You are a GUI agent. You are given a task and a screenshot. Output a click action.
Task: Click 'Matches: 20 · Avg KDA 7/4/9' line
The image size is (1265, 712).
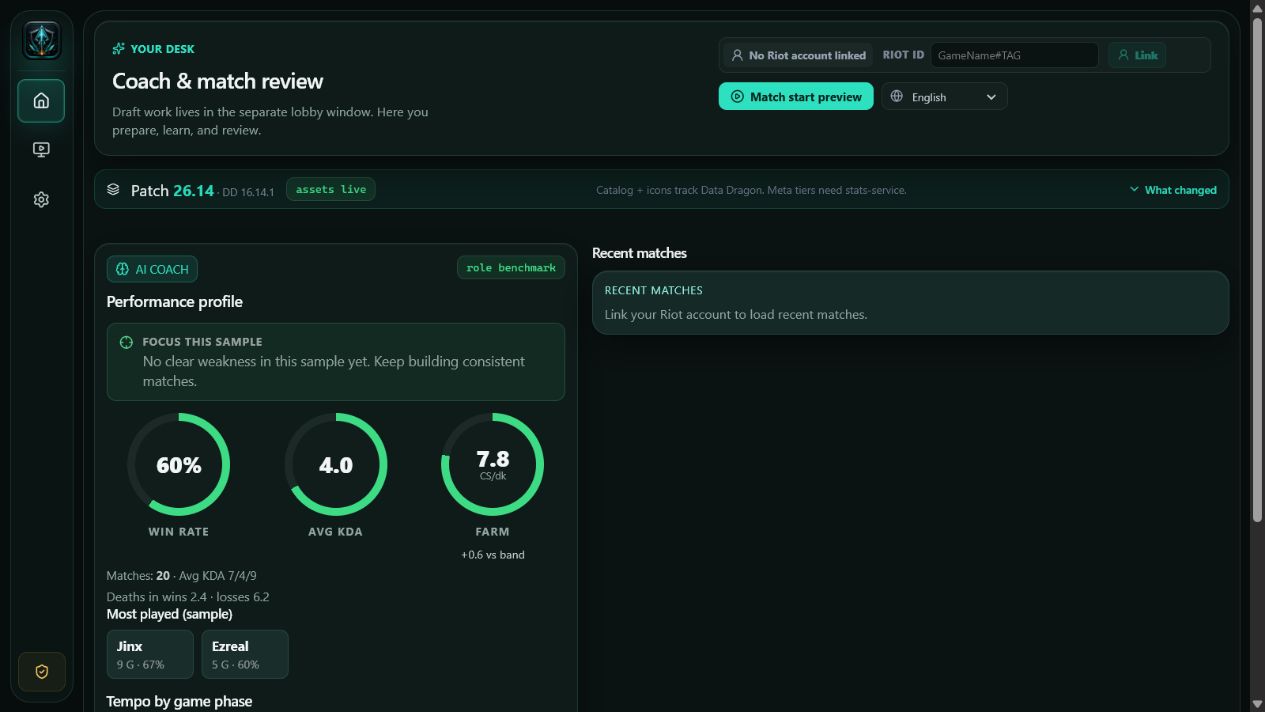coord(182,576)
